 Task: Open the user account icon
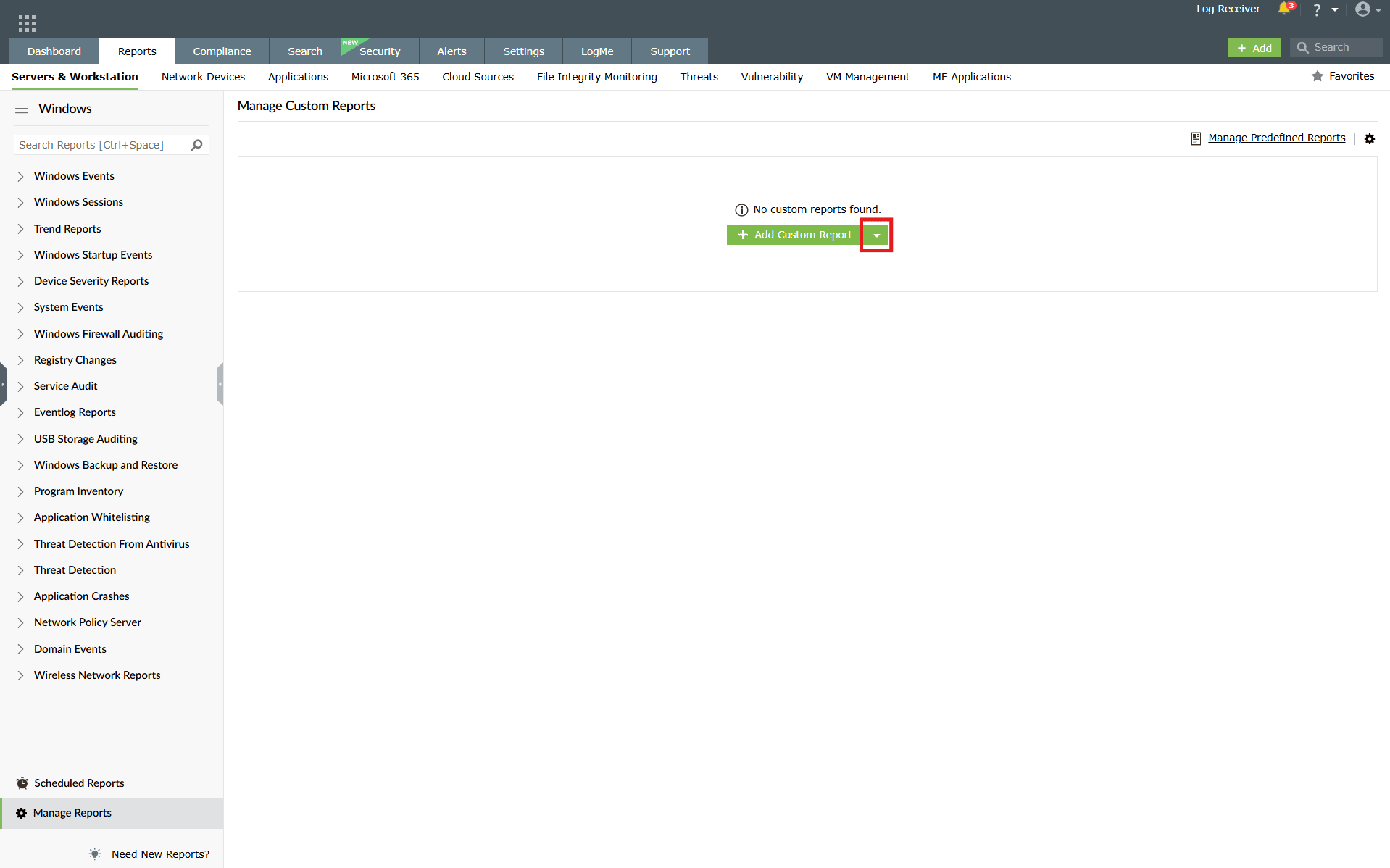click(x=1365, y=9)
